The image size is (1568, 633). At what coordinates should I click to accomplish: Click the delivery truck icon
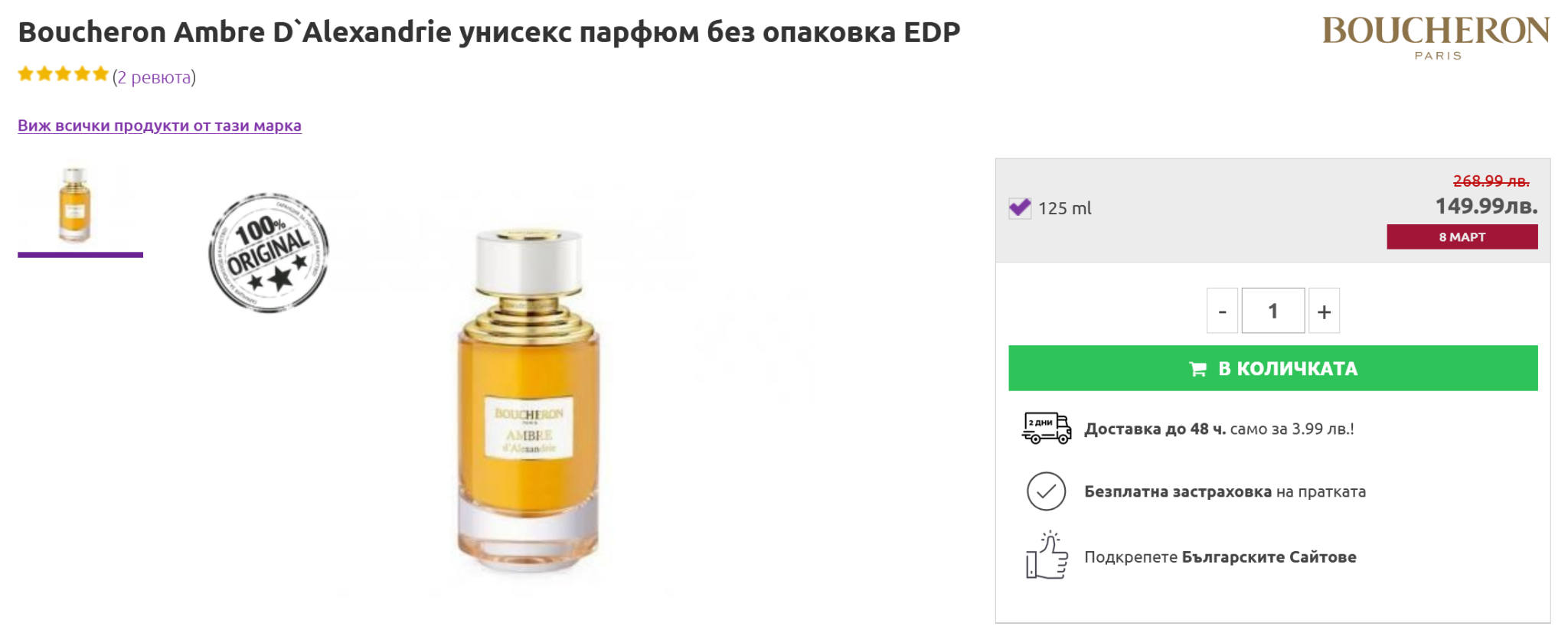pos(1046,428)
